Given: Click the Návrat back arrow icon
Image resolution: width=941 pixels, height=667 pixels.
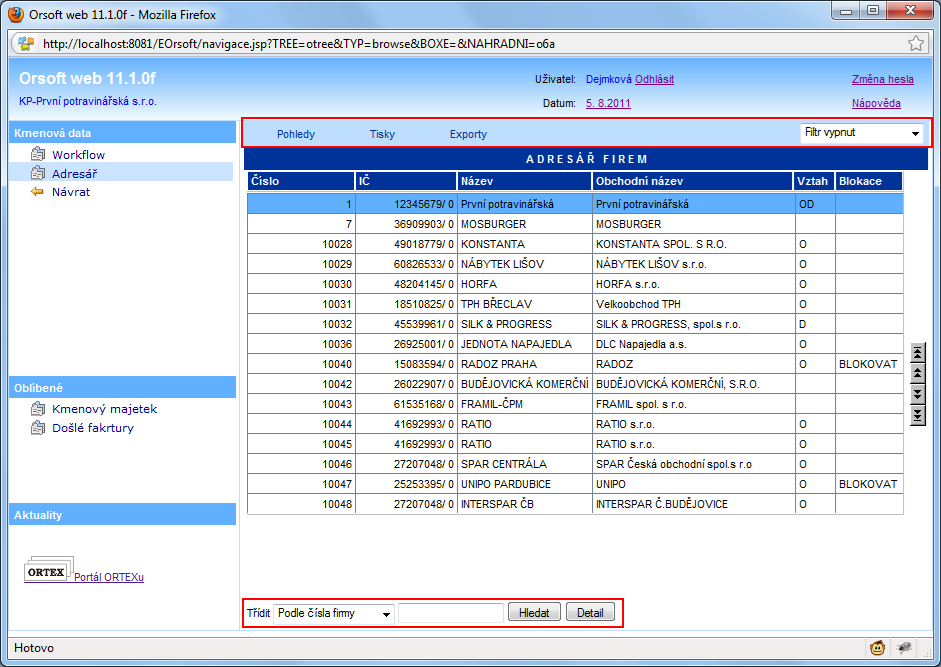Looking at the screenshot, I should [x=39, y=192].
